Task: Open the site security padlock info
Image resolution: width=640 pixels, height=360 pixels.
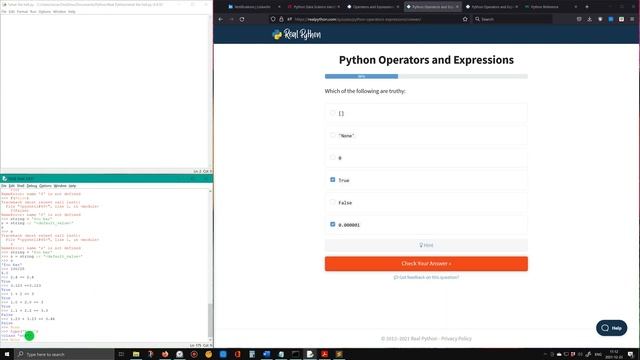Action: [281, 19]
